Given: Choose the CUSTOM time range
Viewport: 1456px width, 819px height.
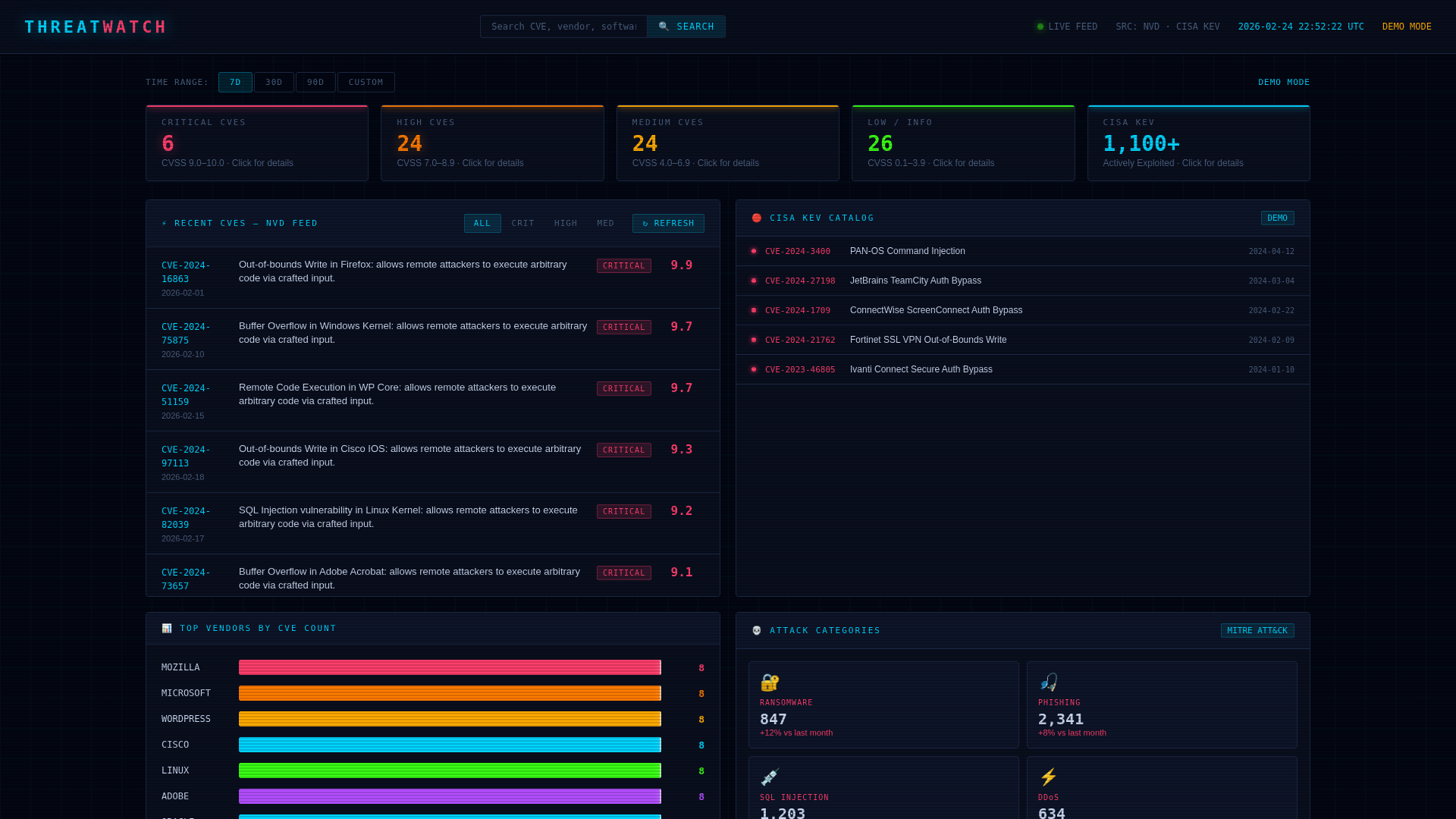Looking at the screenshot, I should tap(366, 83).
